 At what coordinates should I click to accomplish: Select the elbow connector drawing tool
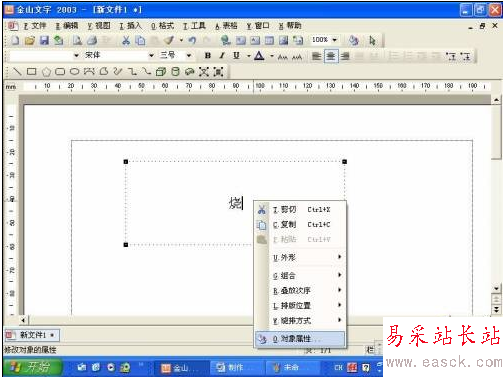click(132, 71)
